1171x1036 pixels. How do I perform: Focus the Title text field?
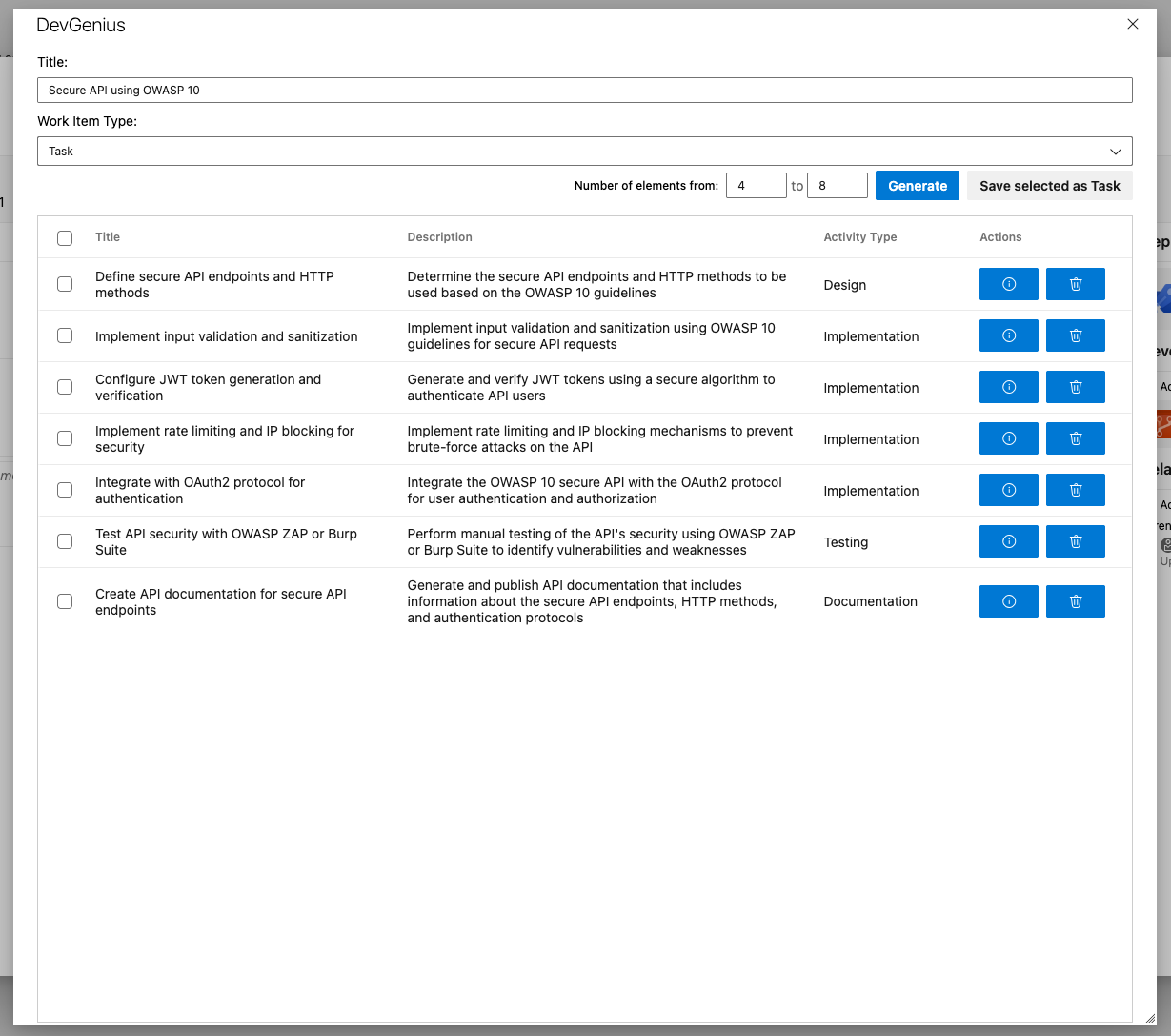coord(584,91)
